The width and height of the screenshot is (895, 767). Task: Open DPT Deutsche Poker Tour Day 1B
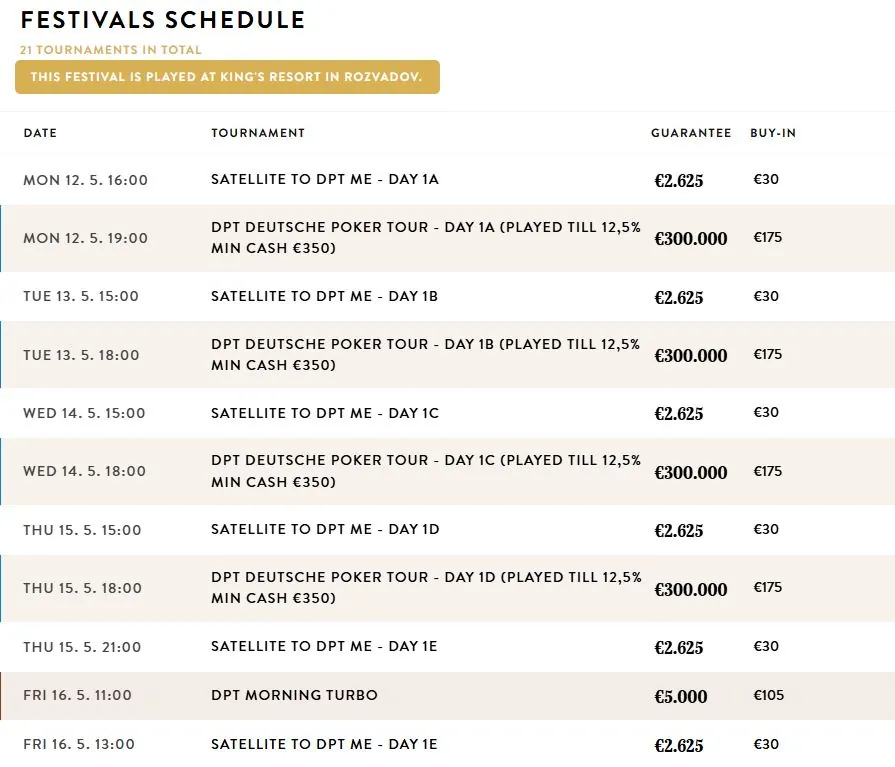tap(425, 355)
